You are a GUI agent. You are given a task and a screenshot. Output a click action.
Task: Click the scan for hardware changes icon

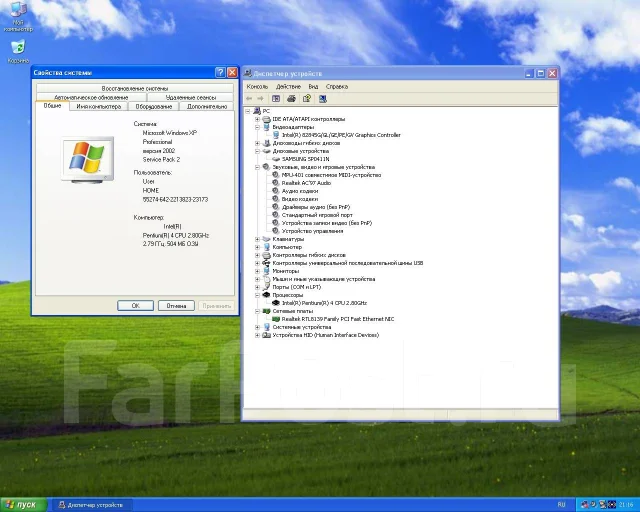pyautogui.click(x=322, y=98)
